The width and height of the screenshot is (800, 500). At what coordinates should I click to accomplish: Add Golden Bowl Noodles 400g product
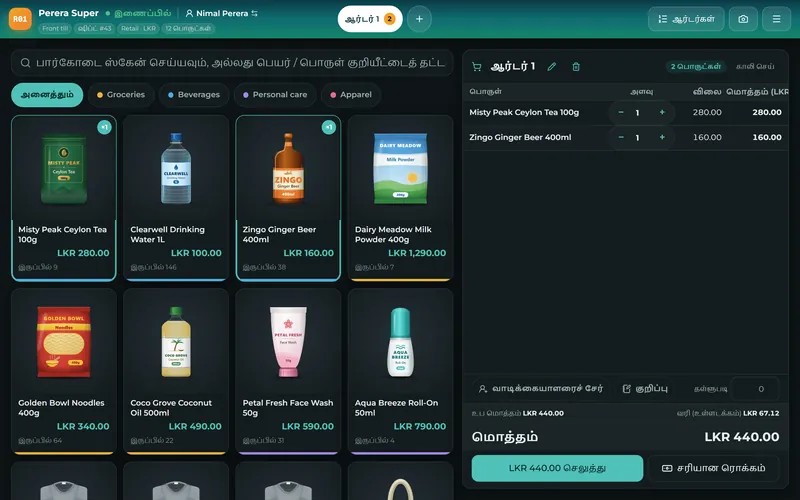pyautogui.click(x=64, y=371)
